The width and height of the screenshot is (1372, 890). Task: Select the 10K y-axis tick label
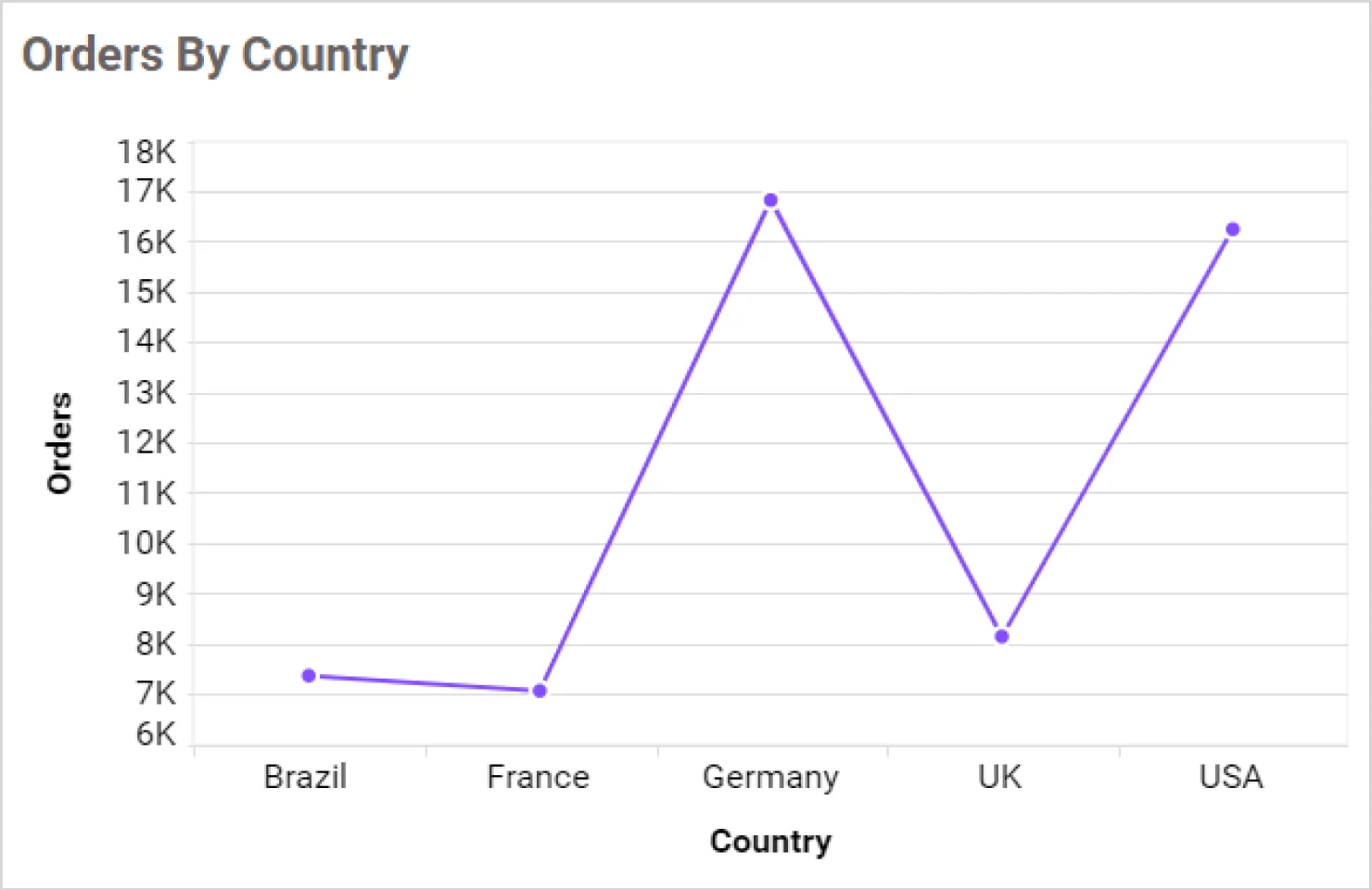(x=146, y=542)
